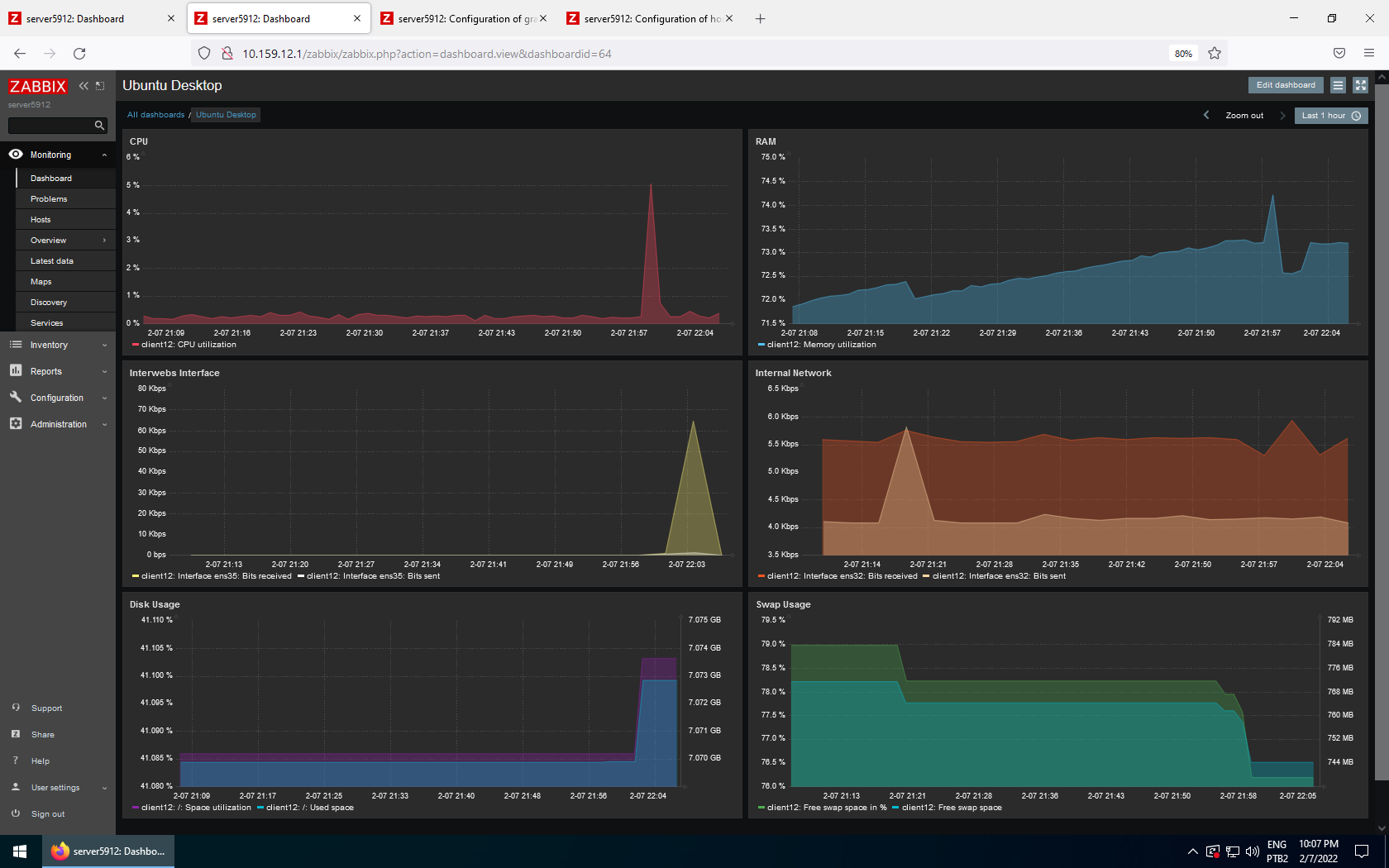Collapse the Monitoring menu section

[x=104, y=155]
